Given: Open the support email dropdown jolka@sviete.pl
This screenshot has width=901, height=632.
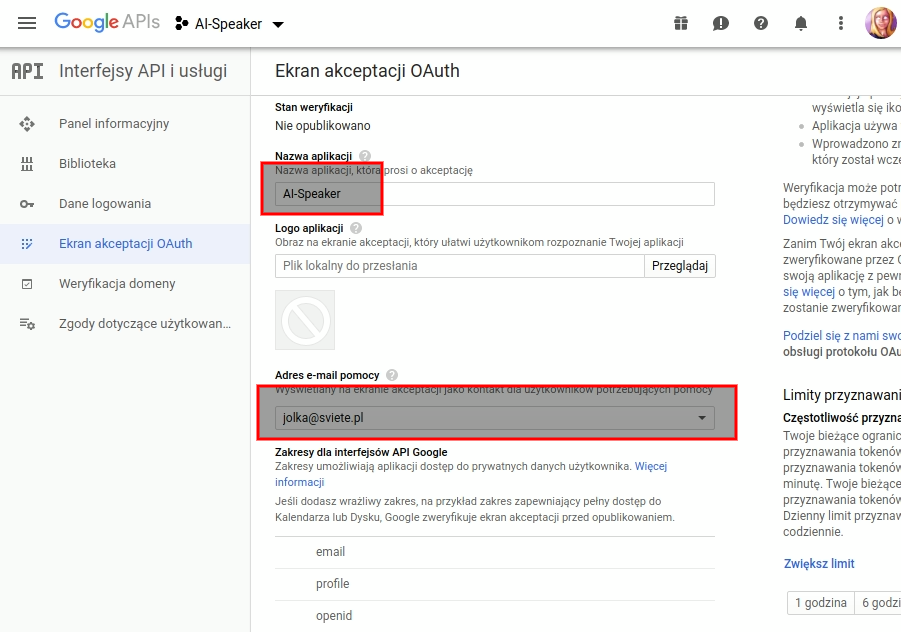Looking at the screenshot, I should tap(495, 418).
